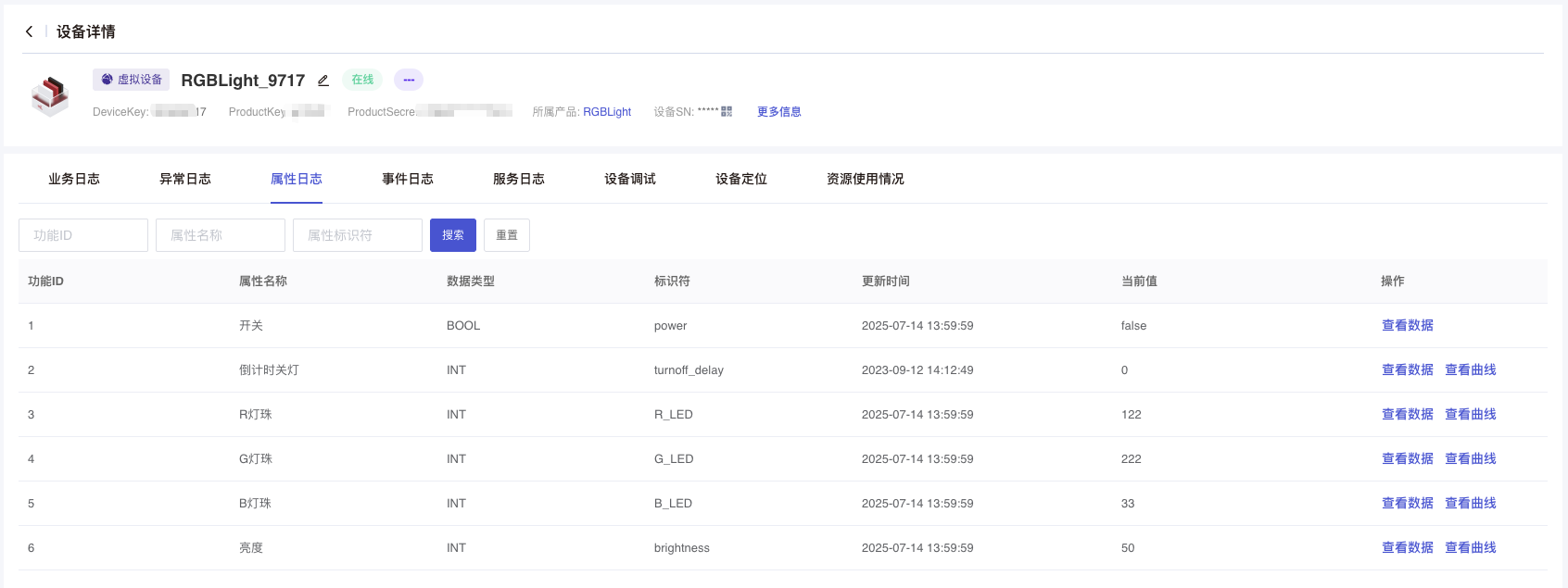Click the back arrow beside 设备详情

[29, 31]
